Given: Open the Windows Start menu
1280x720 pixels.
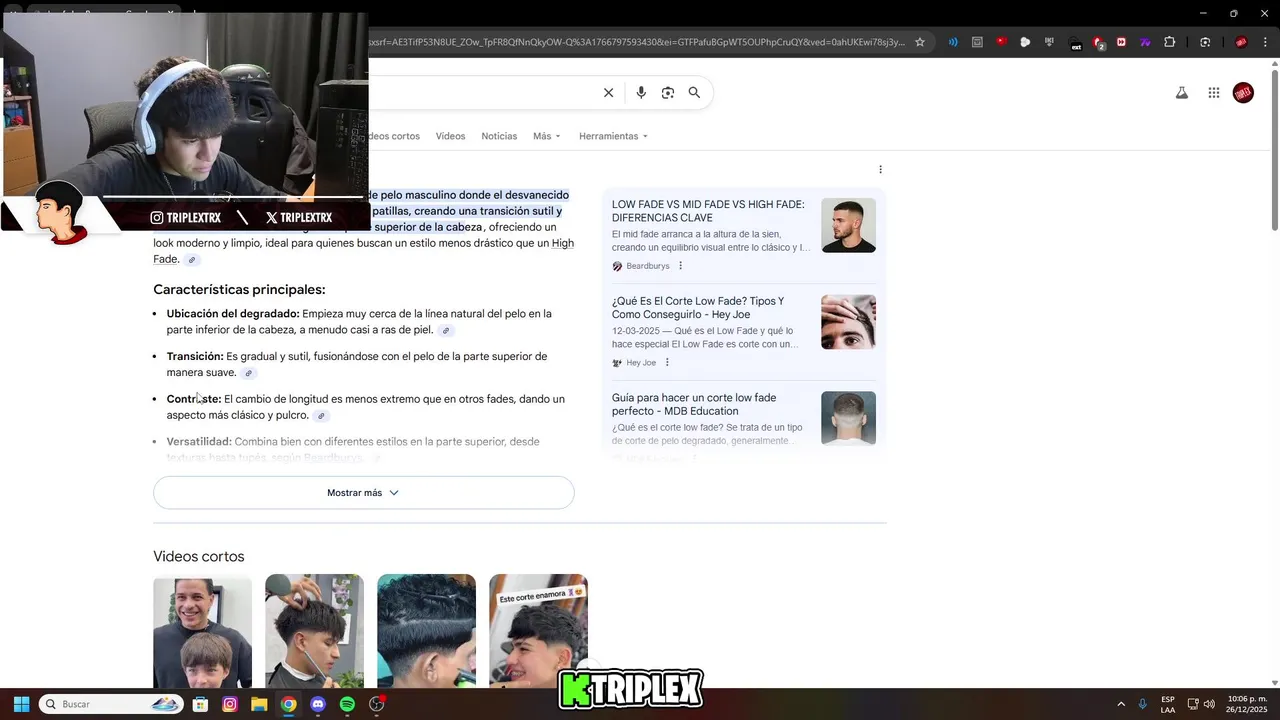Looking at the screenshot, I should [x=21, y=704].
